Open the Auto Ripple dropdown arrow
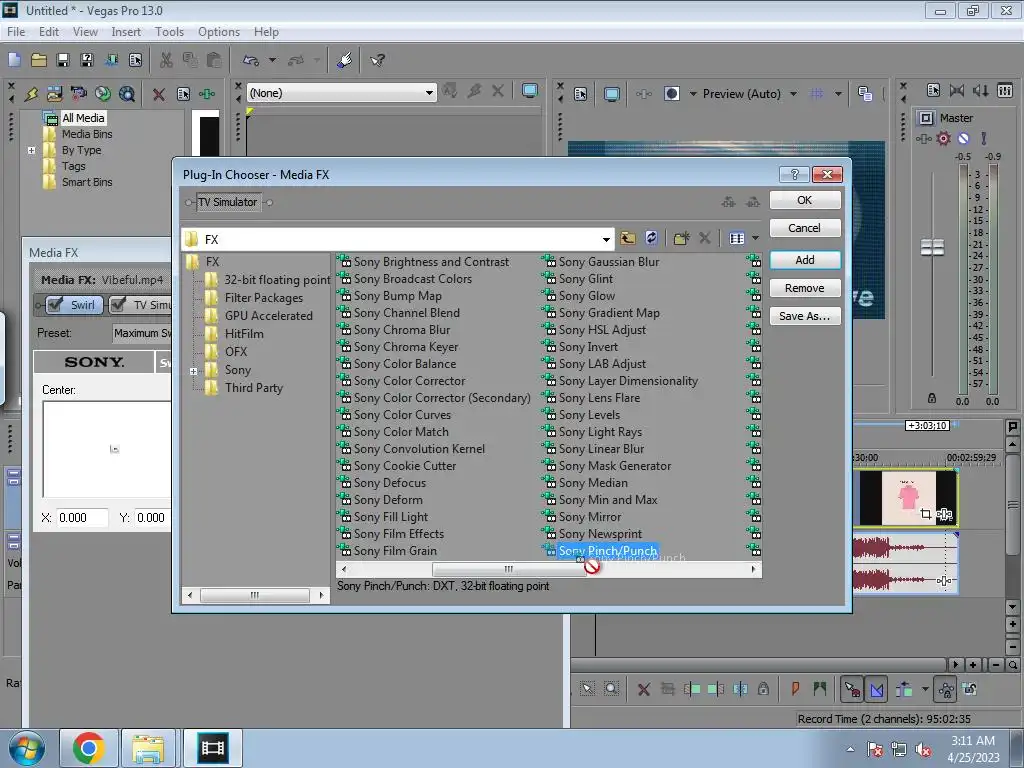 925,688
